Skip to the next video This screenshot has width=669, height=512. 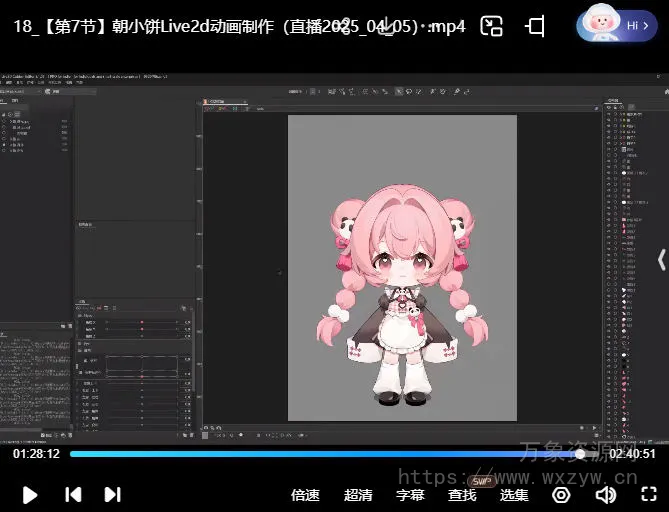point(113,494)
